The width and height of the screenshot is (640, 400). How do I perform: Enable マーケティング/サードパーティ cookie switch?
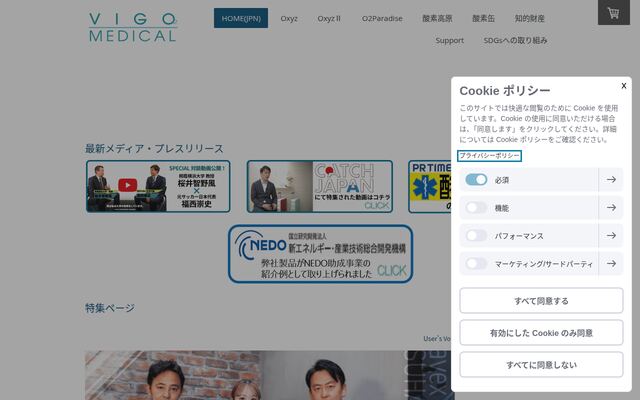pos(476,263)
